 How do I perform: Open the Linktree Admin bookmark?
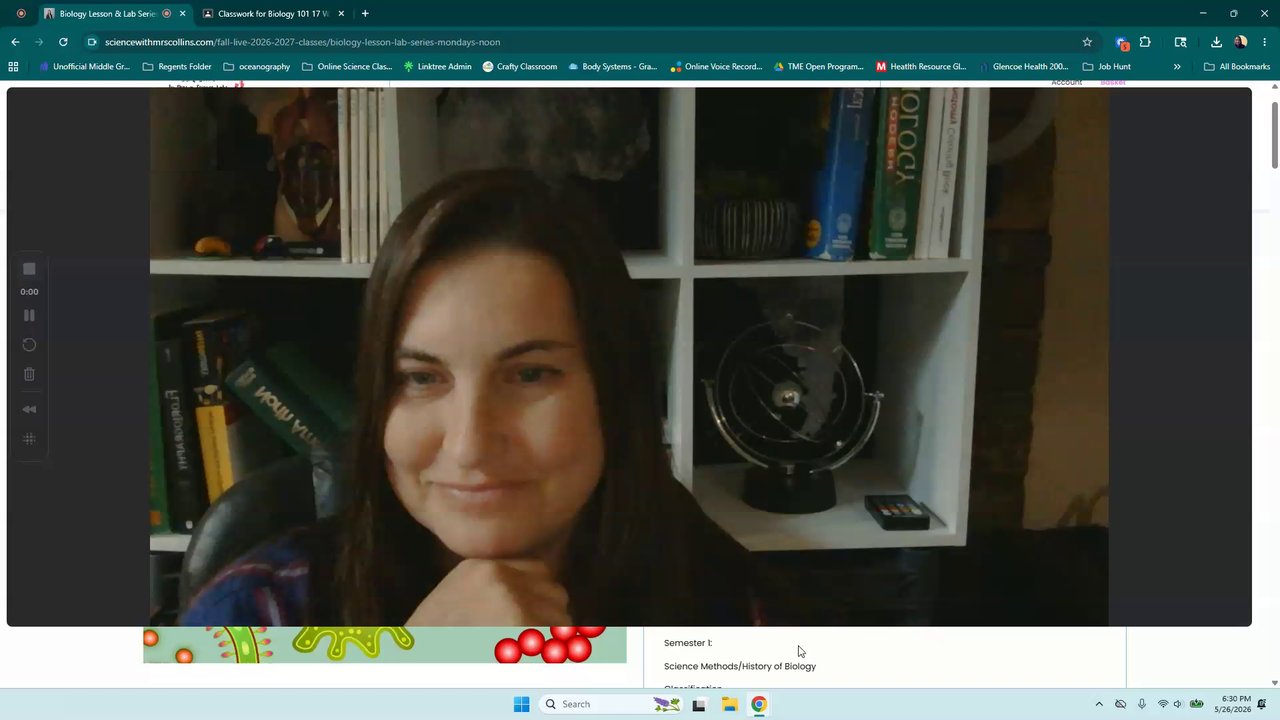(x=437, y=67)
